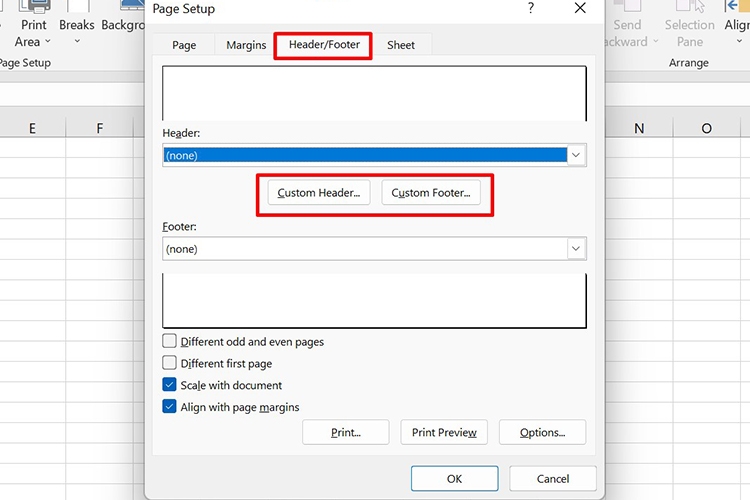
Task: Click the Print... button
Action: tap(346, 433)
